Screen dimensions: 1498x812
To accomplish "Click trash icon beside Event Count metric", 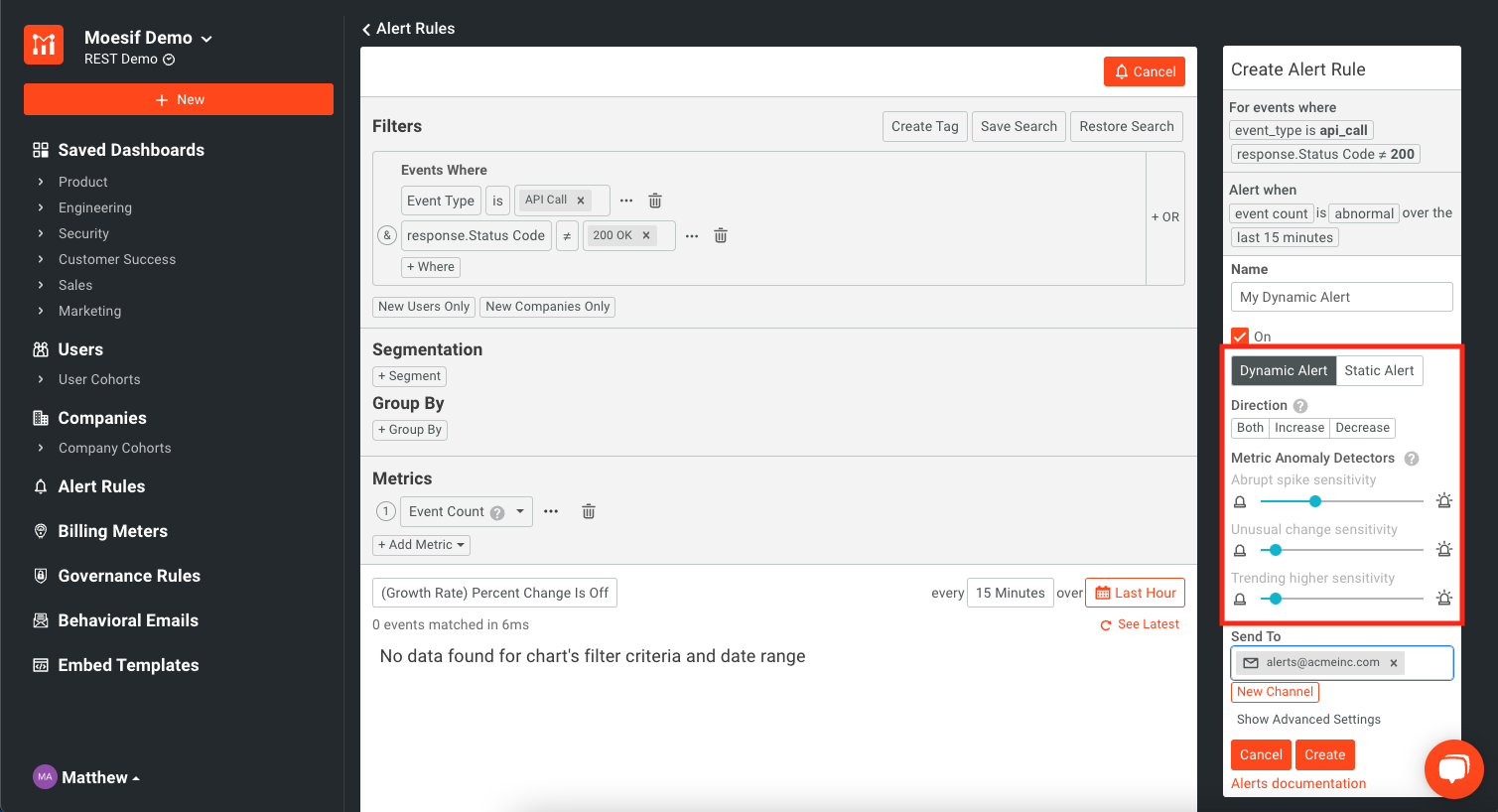I will (589, 511).
